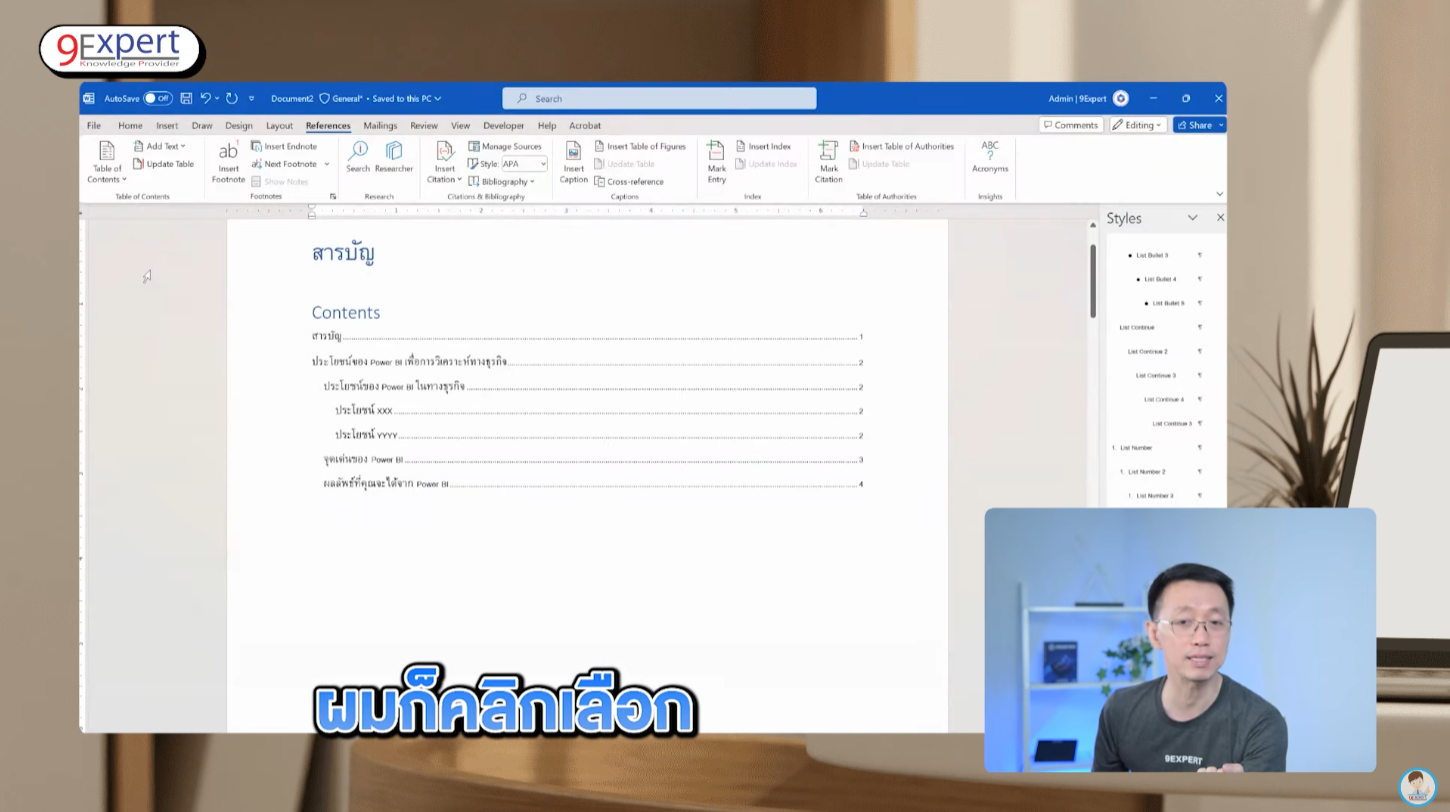Open the Researcher tool

(394, 157)
